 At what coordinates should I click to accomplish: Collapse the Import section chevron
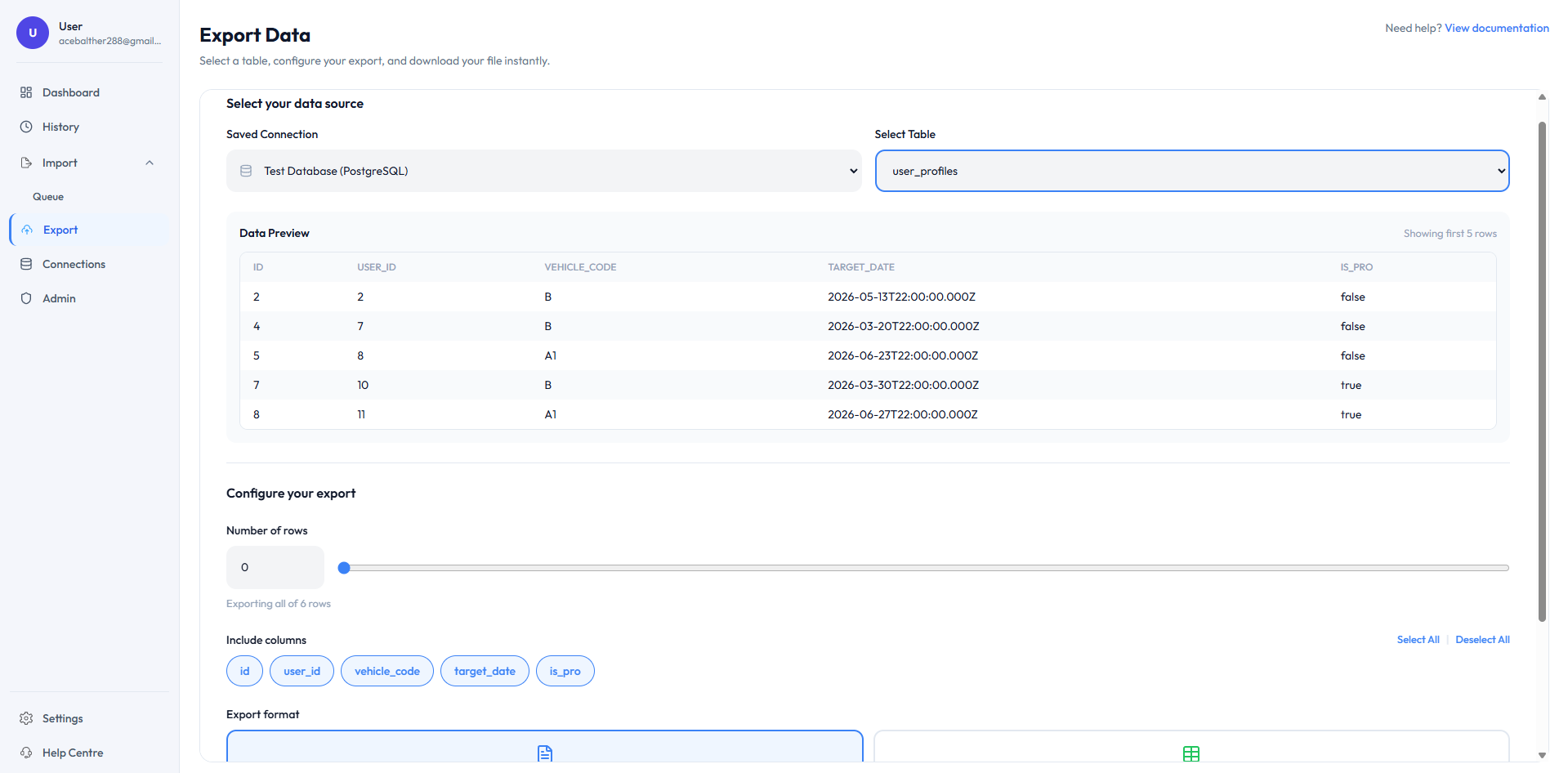tap(149, 163)
